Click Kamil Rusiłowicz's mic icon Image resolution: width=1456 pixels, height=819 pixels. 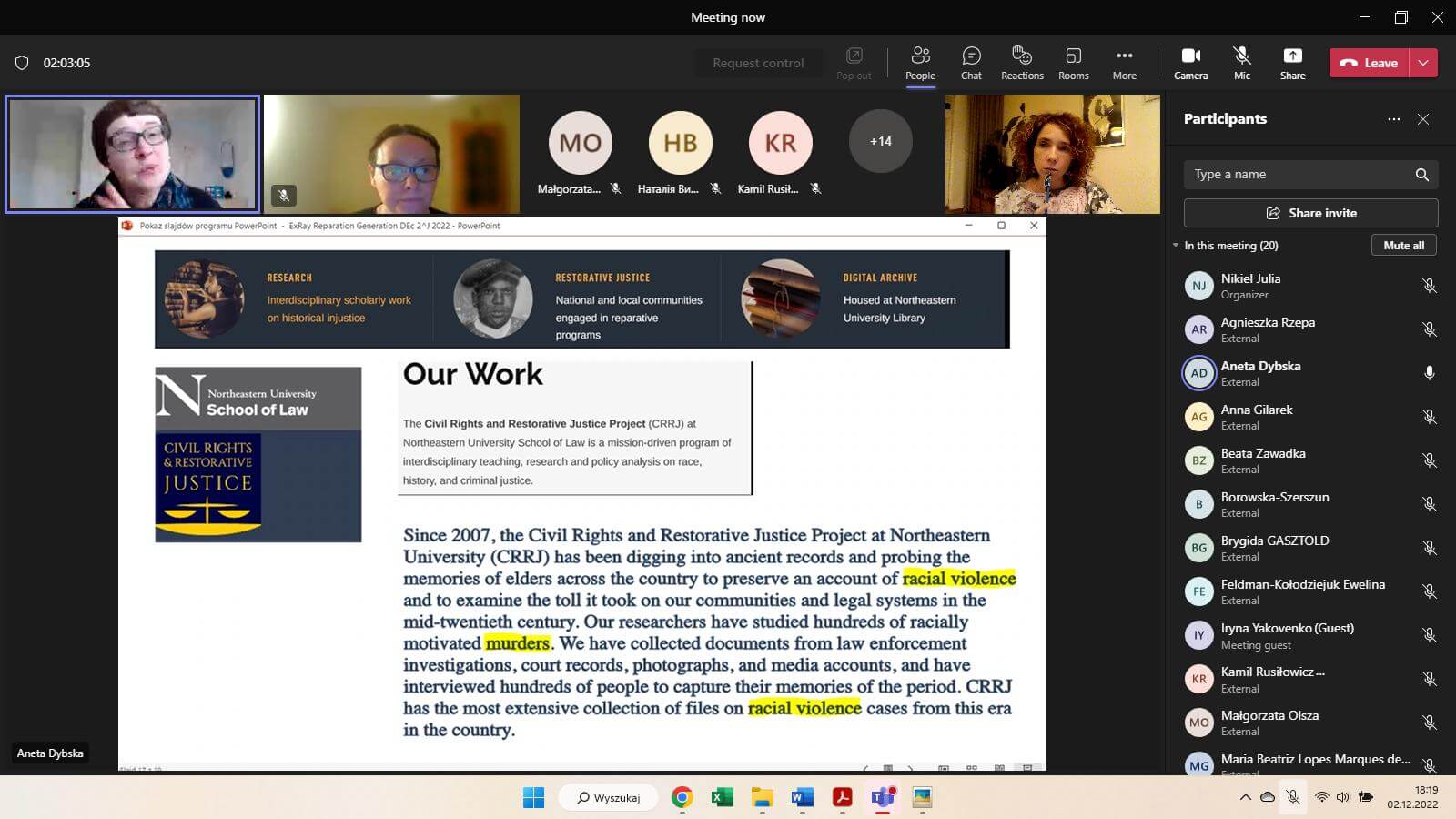[1430, 679]
